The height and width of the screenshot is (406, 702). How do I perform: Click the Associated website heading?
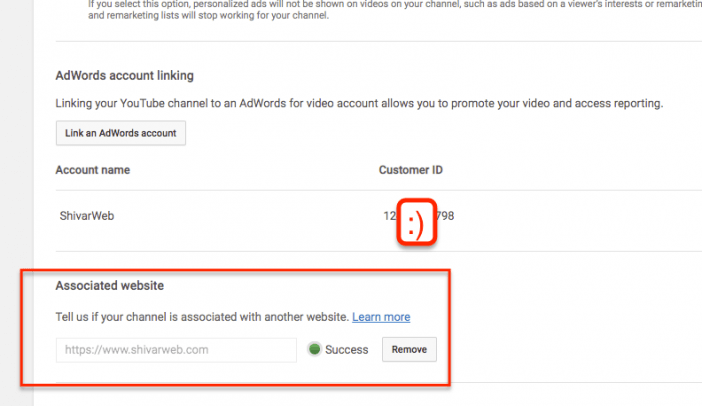110,286
